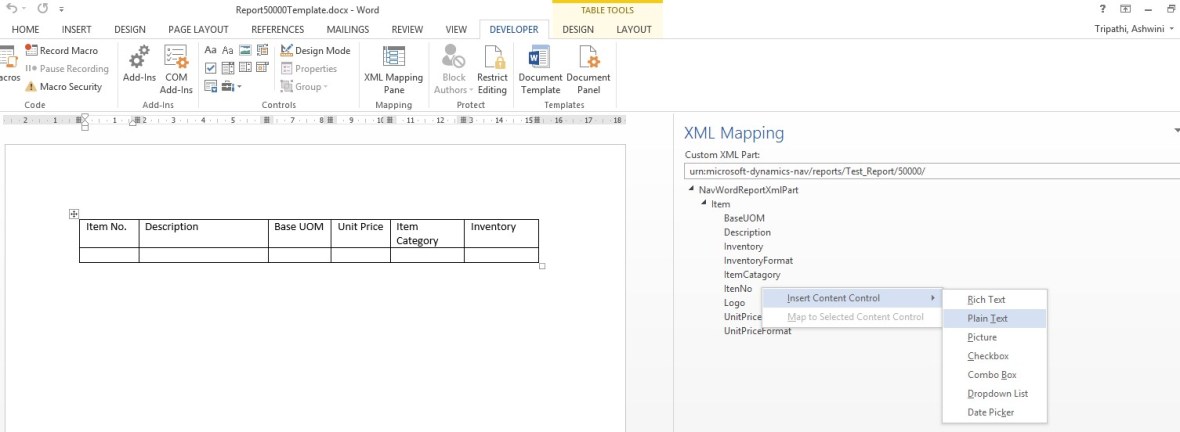The height and width of the screenshot is (432, 1180).
Task: Select Plain Text from the submenu
Action: [987, 318]
